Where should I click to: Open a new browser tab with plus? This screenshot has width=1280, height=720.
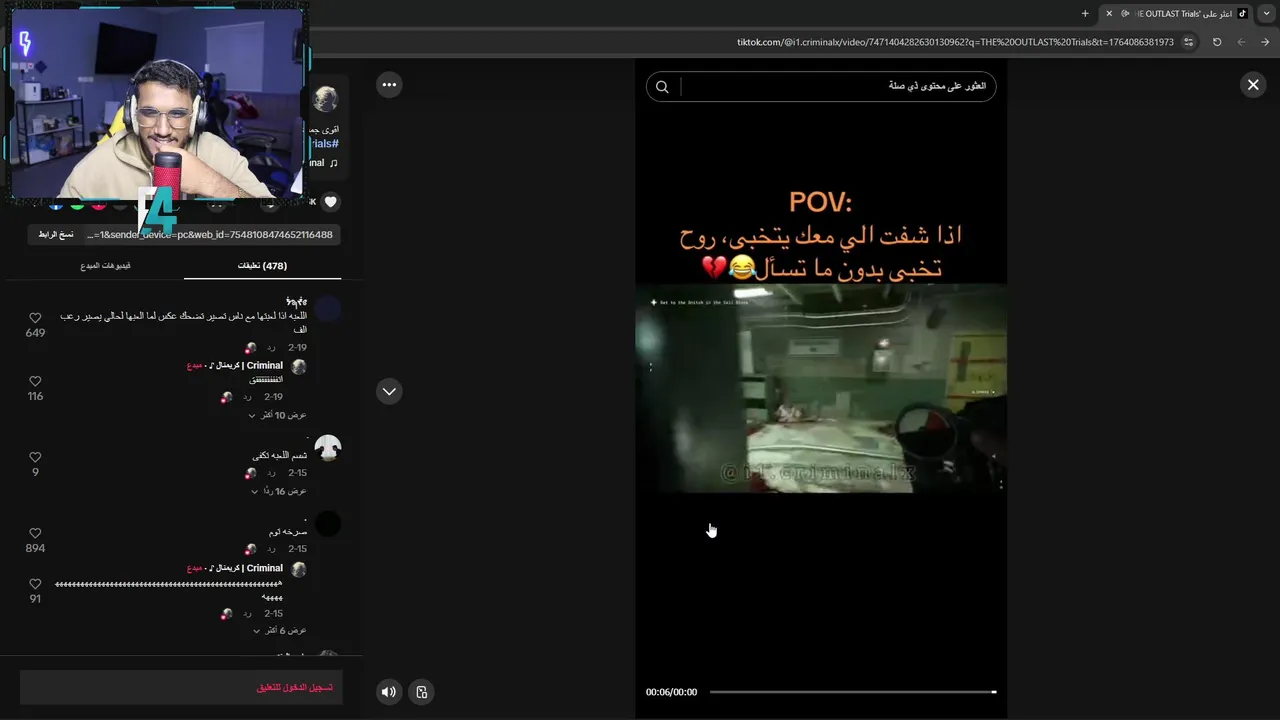pyautogui.click(x=1085, y=14)
